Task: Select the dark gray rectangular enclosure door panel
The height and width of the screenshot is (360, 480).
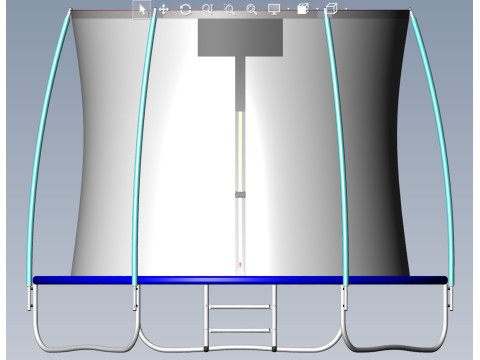Action: [240, 37]
